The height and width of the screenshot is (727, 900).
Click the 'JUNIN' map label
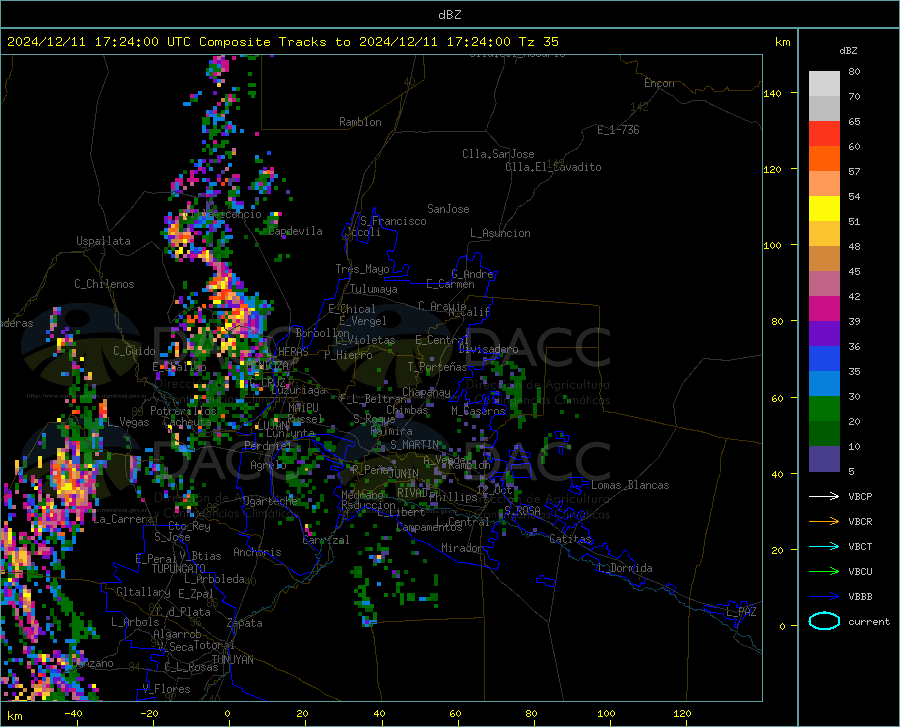point(403,474)
